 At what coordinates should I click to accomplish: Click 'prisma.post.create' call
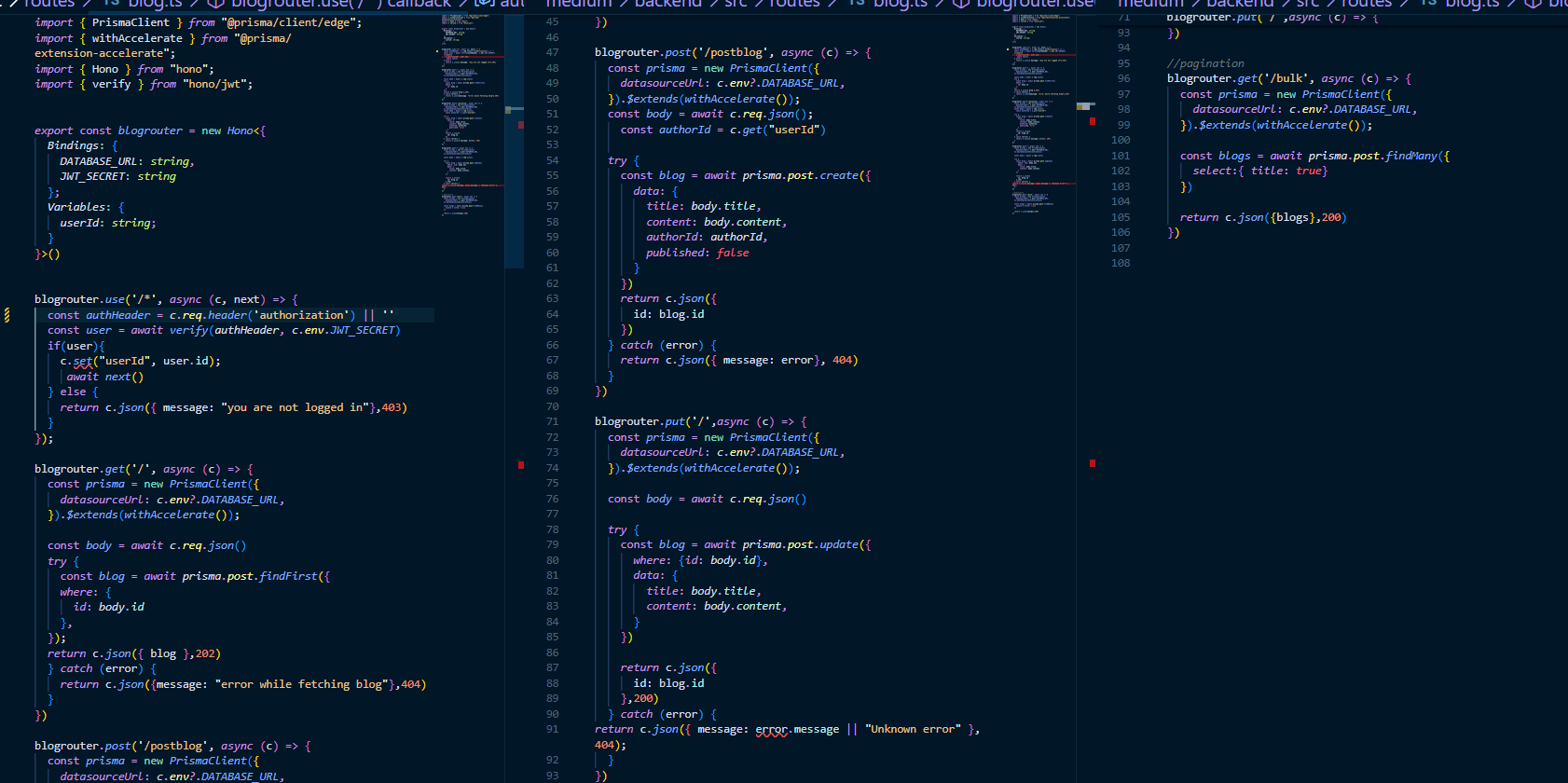coord(803,175)
